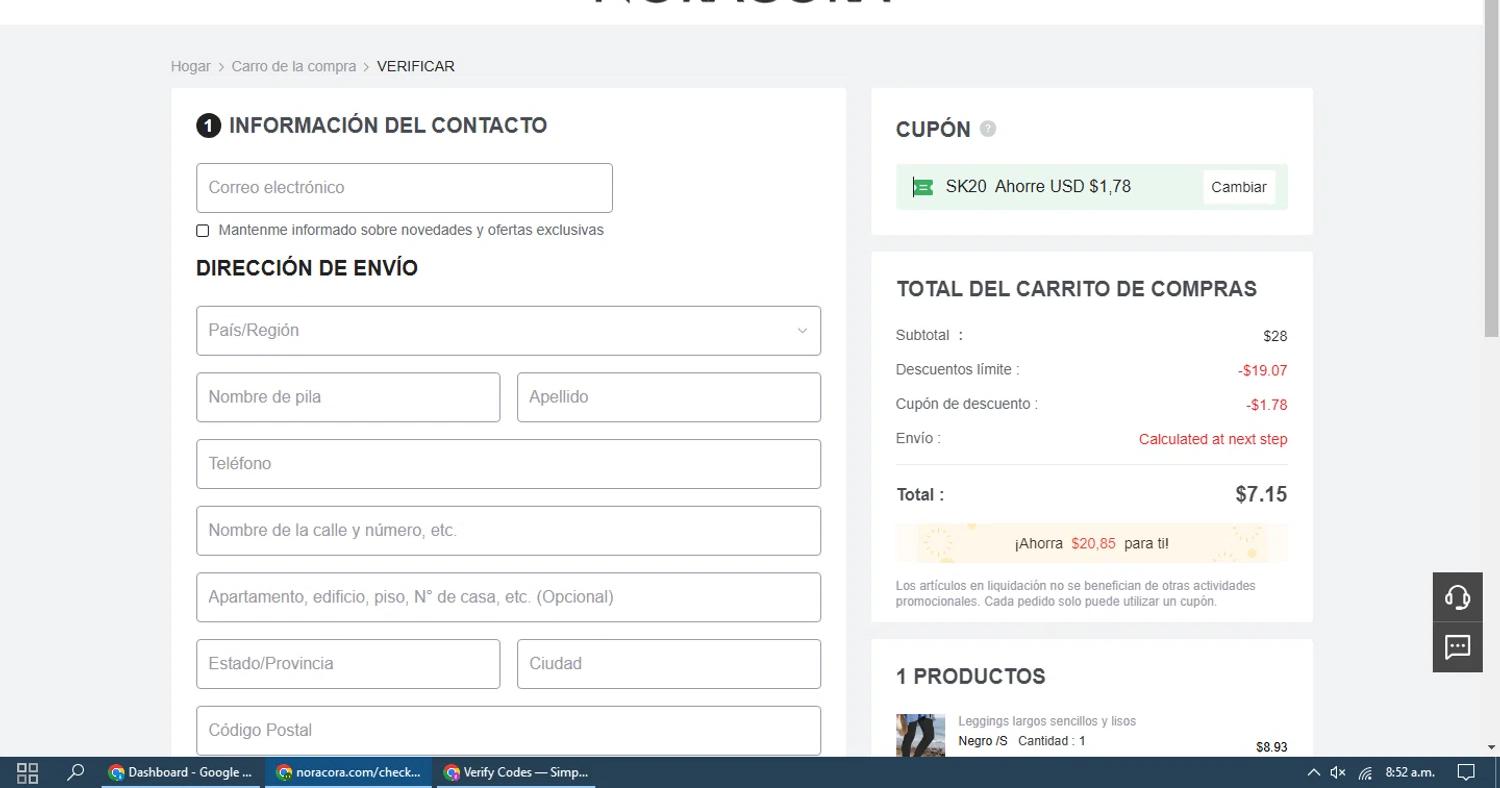
Task: Click the Calculated at next step text
Action: tap(1213, 439)
